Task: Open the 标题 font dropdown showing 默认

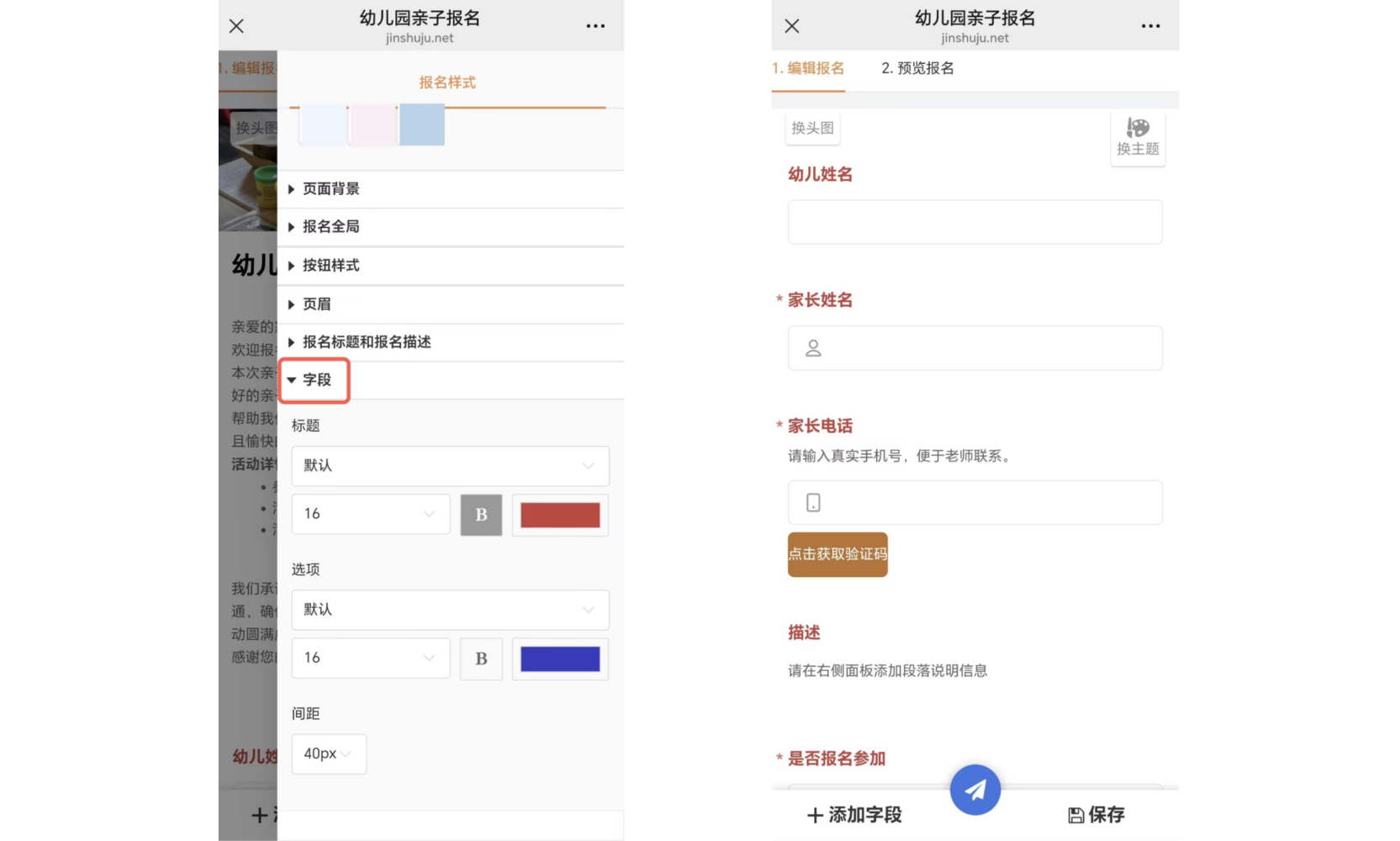Action: pos(450,466)
